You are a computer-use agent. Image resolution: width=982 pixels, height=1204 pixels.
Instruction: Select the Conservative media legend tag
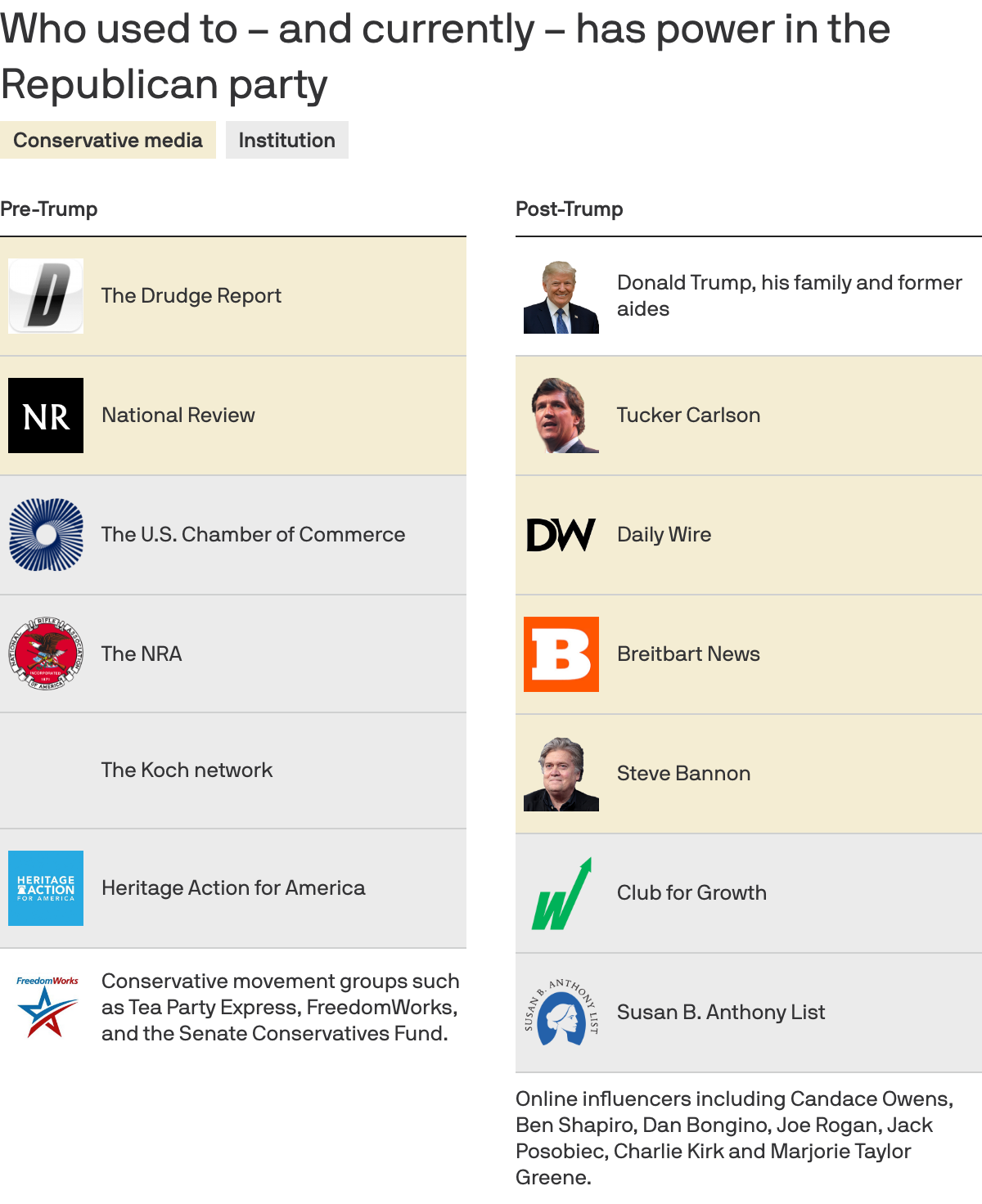108,140
